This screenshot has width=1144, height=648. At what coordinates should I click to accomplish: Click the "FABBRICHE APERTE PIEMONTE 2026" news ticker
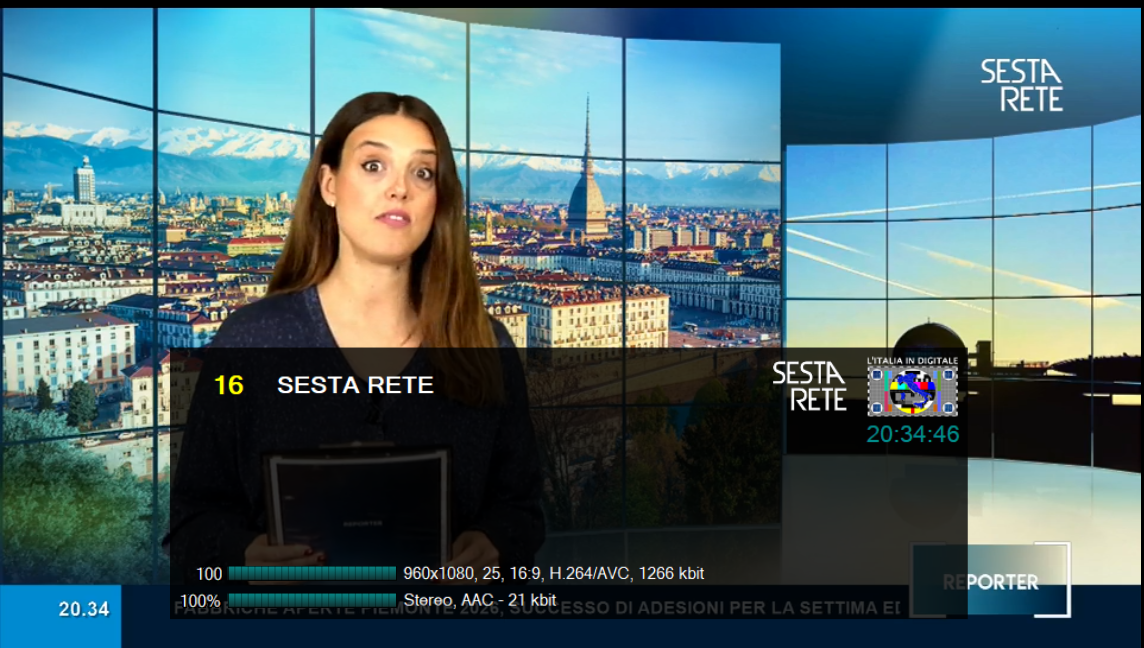click(536, 608)
